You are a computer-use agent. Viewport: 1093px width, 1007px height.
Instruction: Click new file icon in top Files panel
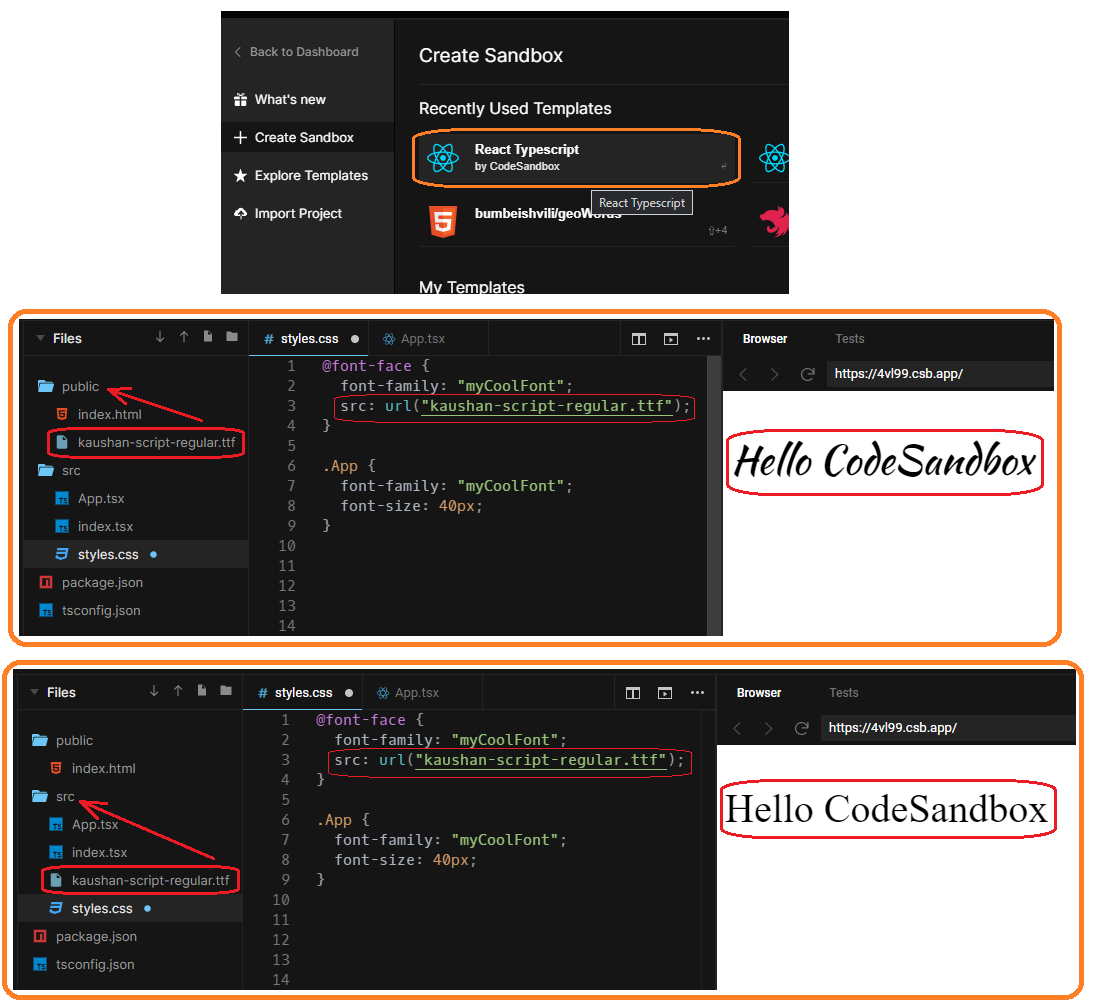[x=208, y=337]
